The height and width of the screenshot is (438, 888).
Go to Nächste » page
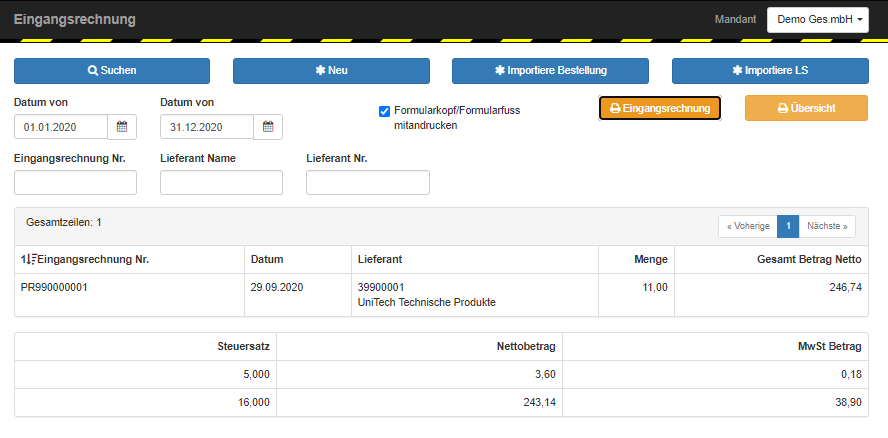pyautogui.click(x=827, y=226)
